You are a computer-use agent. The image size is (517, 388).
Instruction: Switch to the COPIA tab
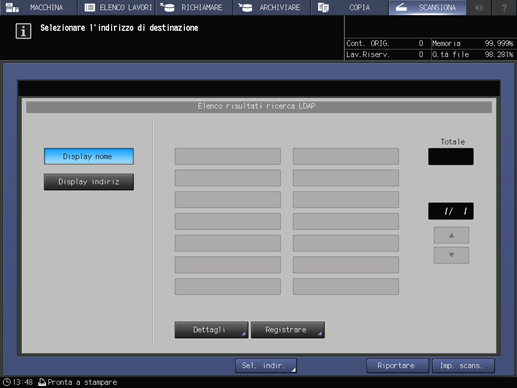pos(349,7)
